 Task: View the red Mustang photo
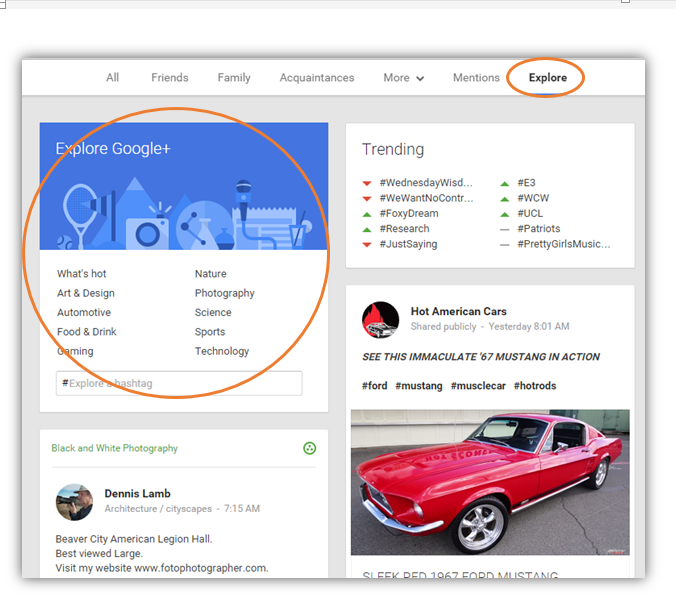(490, 482)
